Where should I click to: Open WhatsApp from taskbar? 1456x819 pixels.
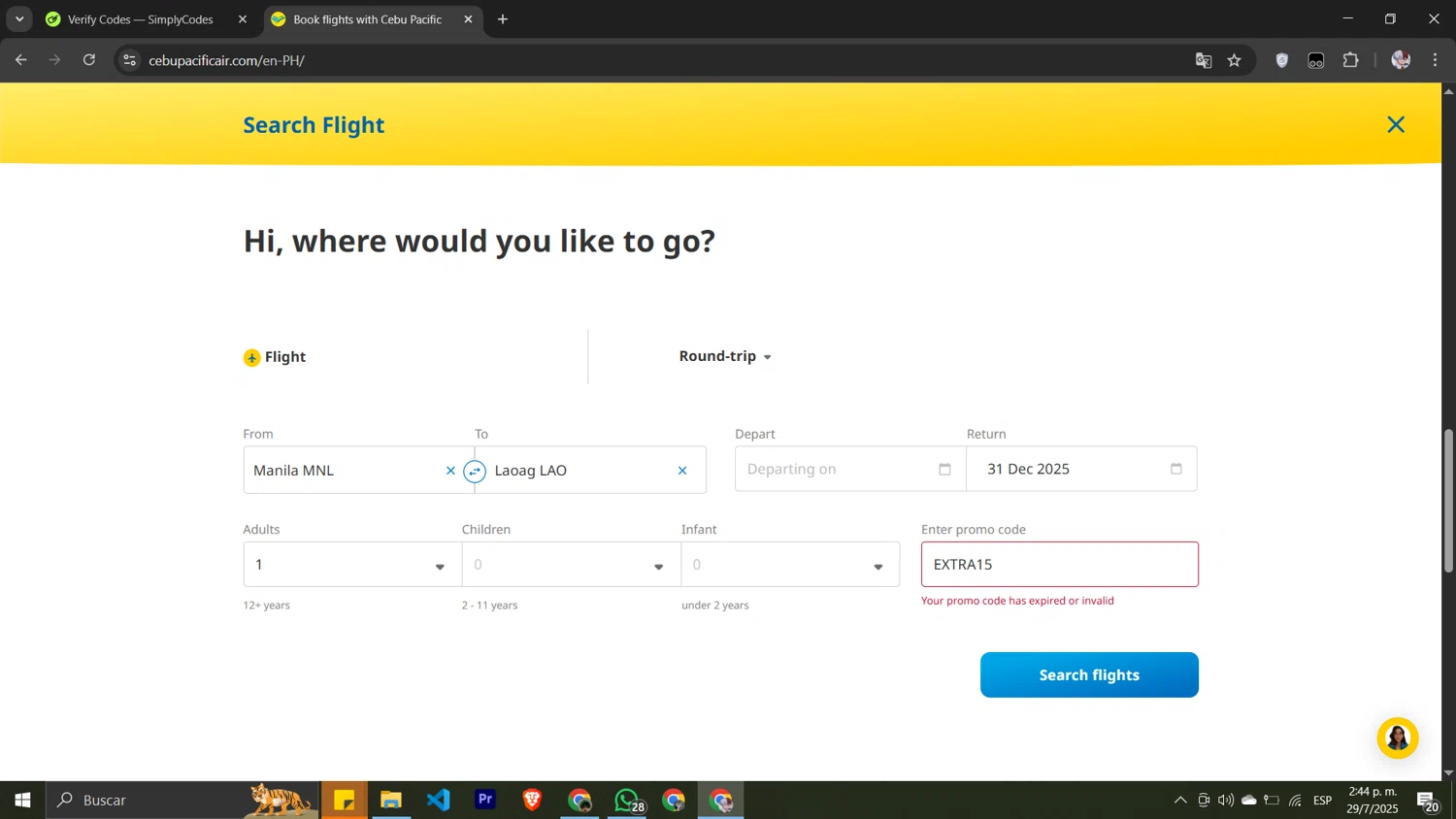pyautogui.click(x=628, y=801)
